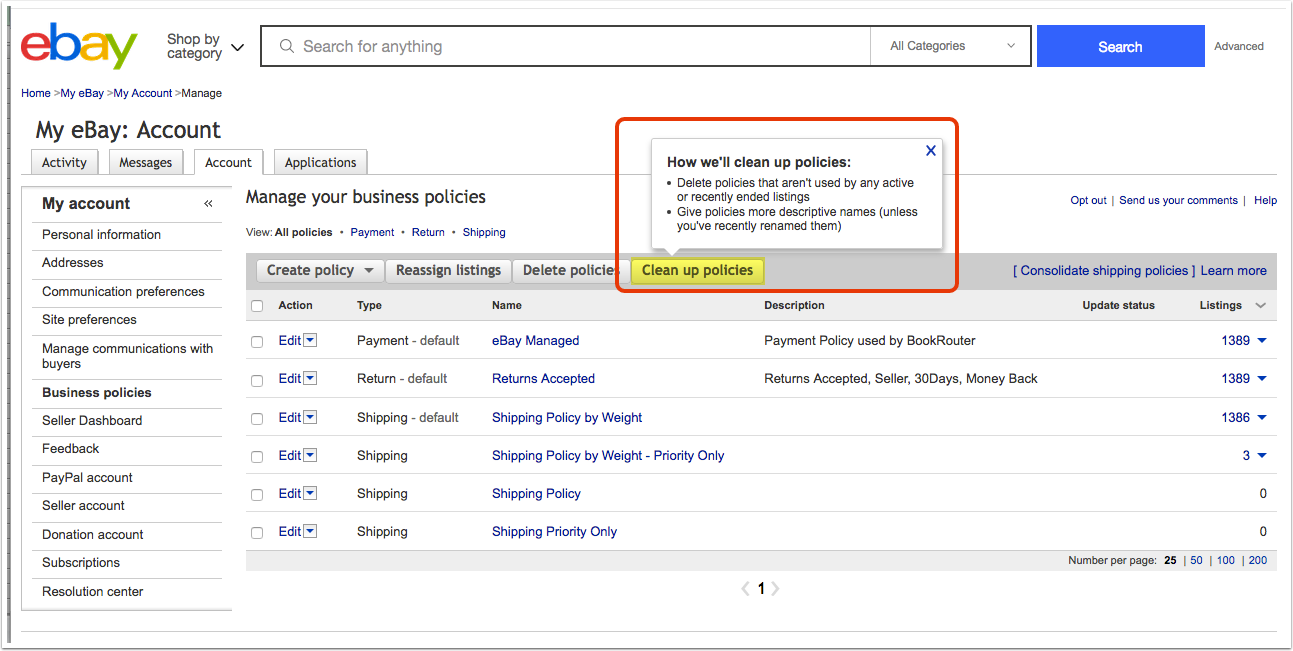
Task: Open Resolution center in sidebar
Action: [x=92, y=591]
